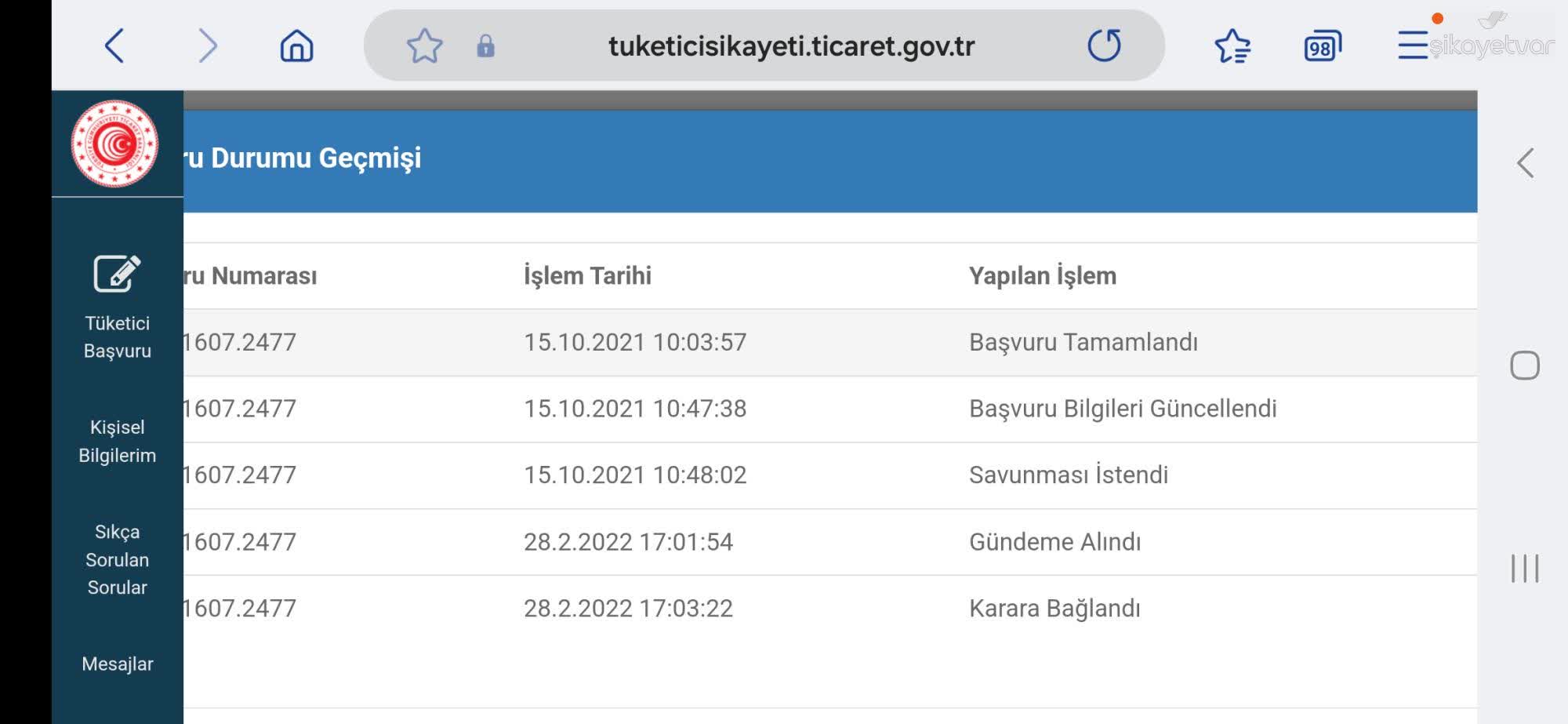Select the Tüketici Başvuru pencil icon
The image size is (1568, 724).
[115, 274]
